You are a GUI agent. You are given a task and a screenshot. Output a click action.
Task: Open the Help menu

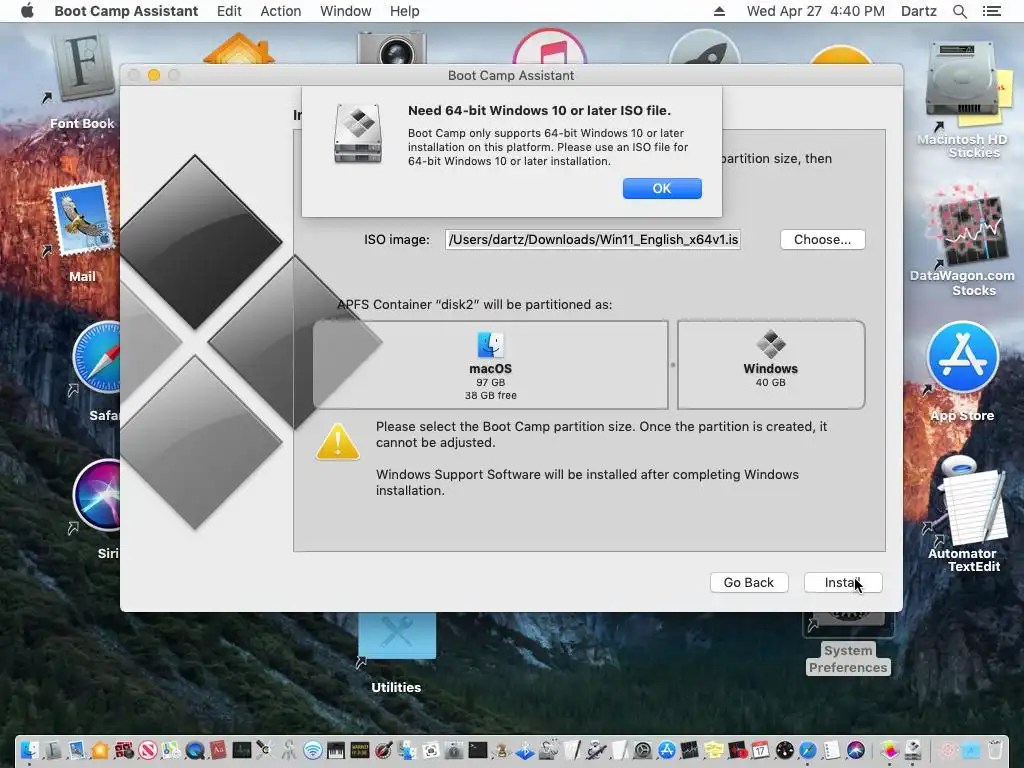[x=404, y=11]
